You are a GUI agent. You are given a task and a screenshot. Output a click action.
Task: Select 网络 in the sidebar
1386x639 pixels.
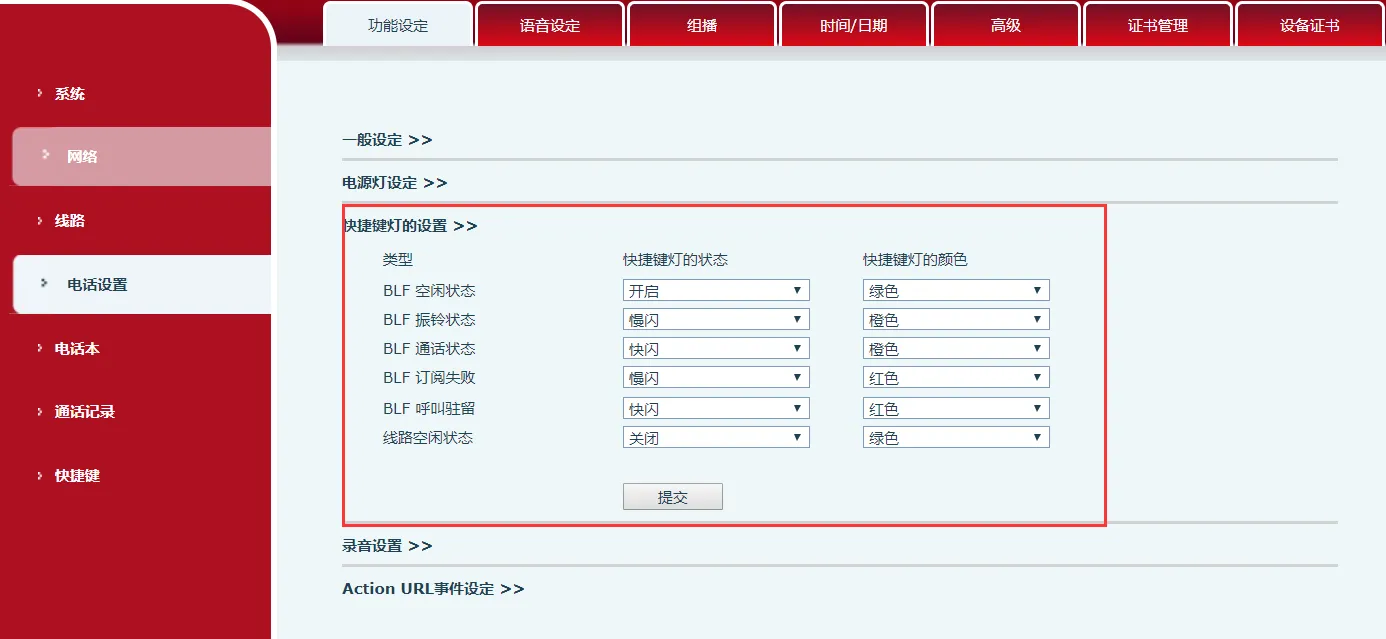pos(82,157)
